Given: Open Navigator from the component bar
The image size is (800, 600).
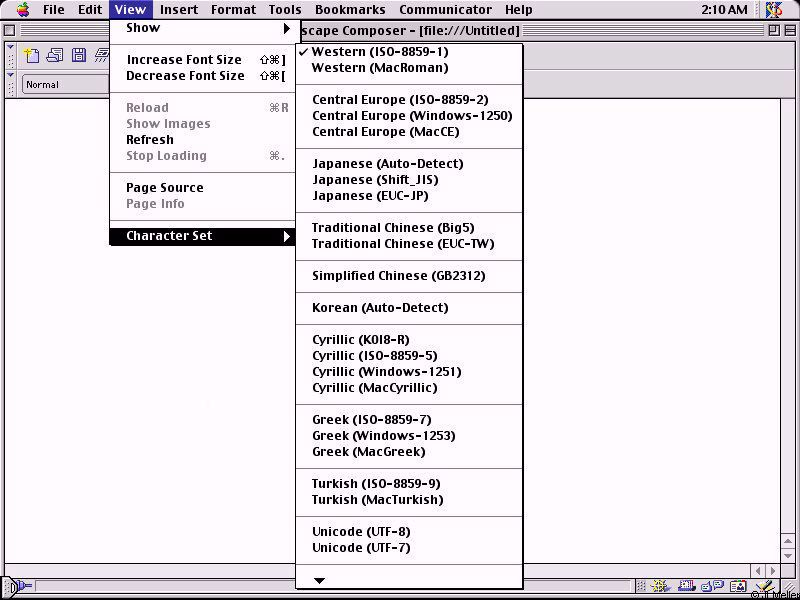Looking at the screenshot, I should (x=663, y=587).
